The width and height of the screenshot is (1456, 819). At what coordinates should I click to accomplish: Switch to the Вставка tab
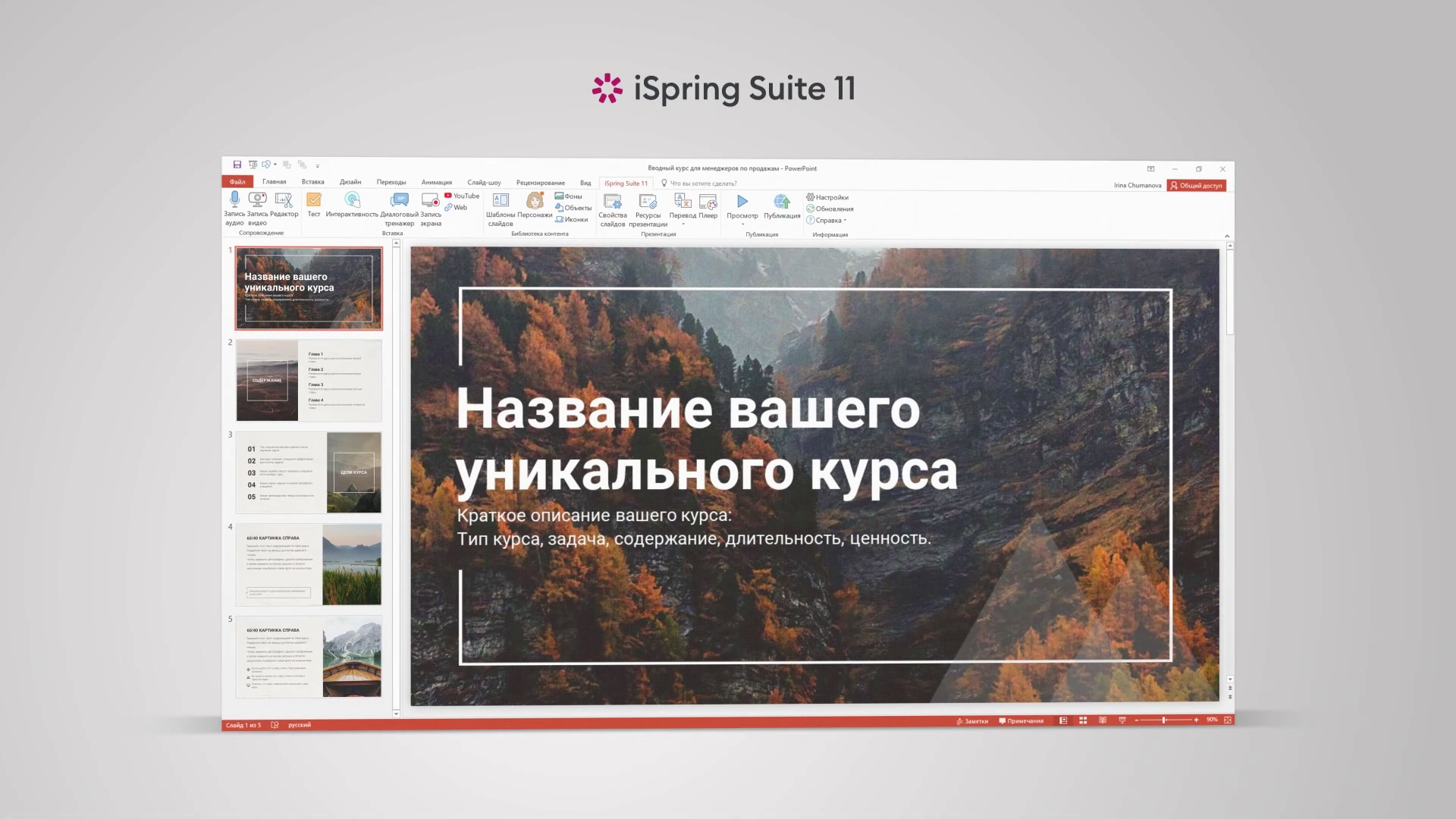pos(312,182)
